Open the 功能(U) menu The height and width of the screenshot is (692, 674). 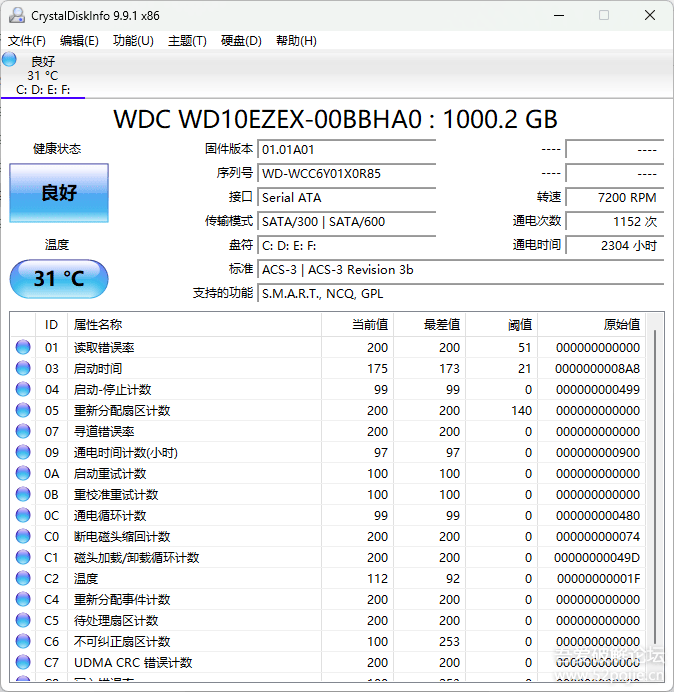coord(133,41)
